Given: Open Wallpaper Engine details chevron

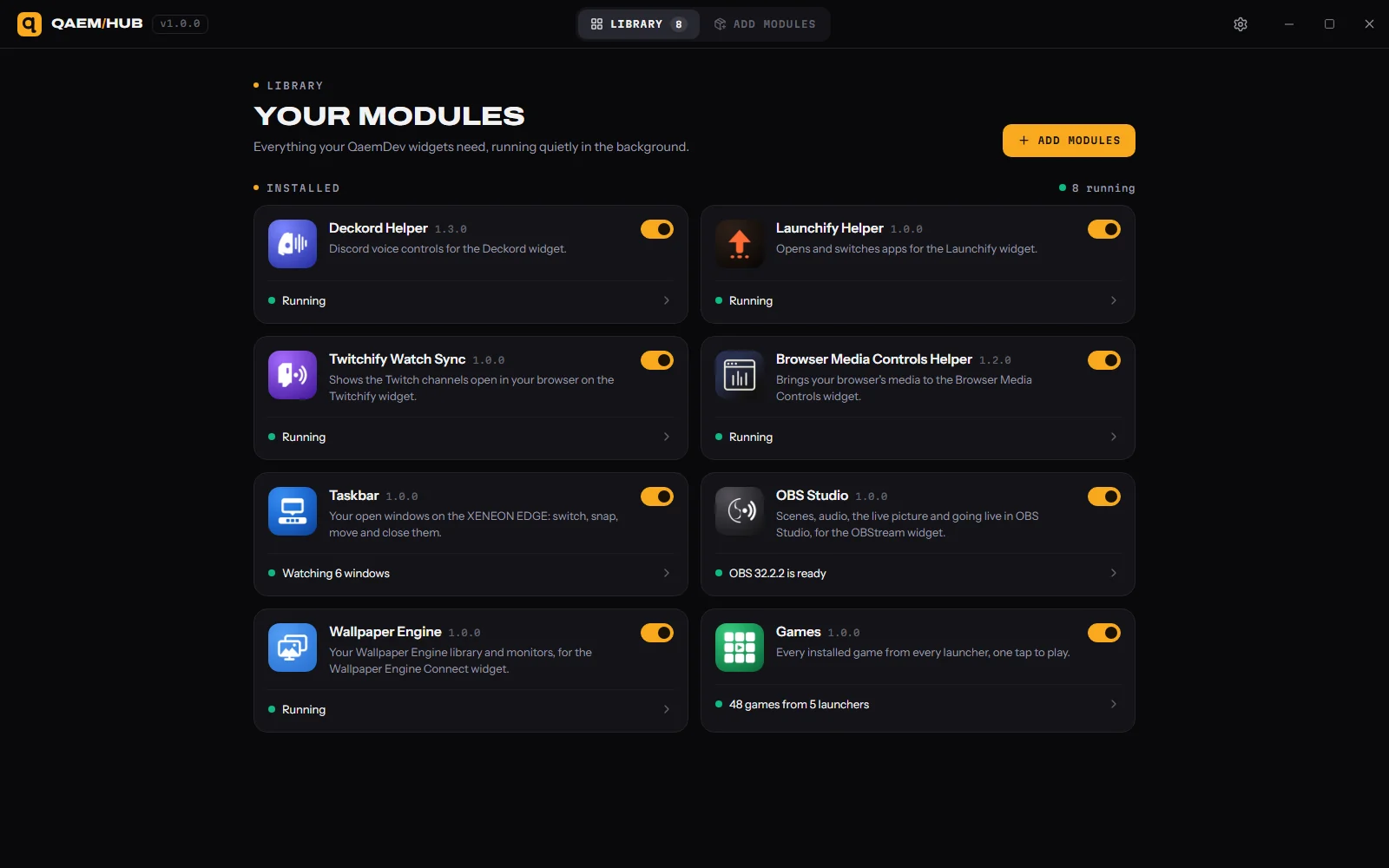Looking at the screenshot, I should [667, 709].
